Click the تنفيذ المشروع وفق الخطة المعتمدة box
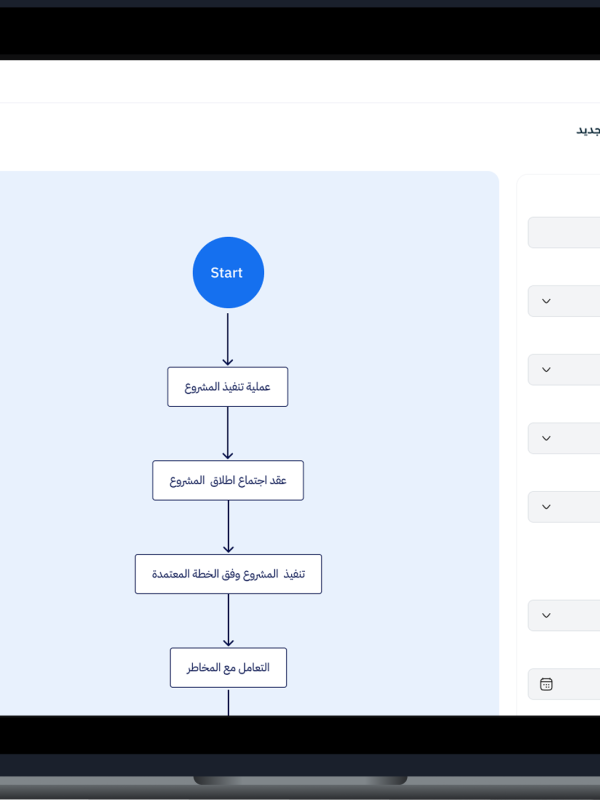 [x=228, y=574]
